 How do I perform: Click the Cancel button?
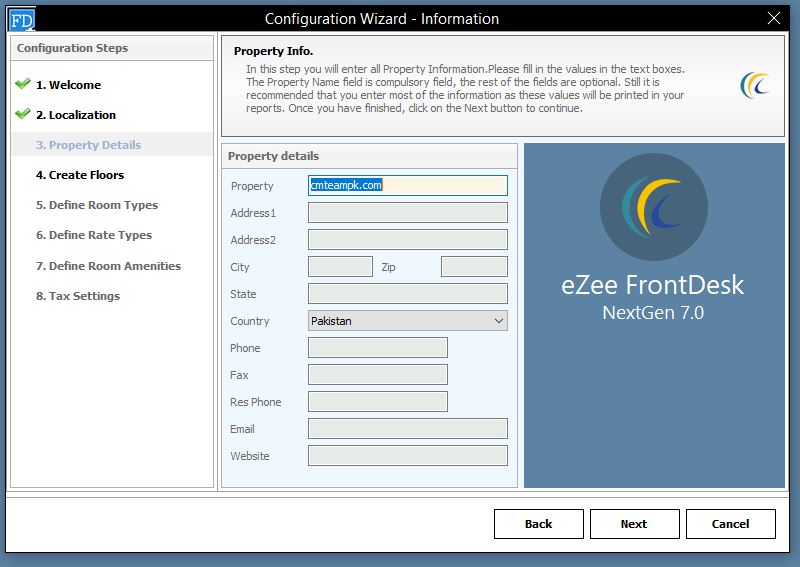(731, 524)
